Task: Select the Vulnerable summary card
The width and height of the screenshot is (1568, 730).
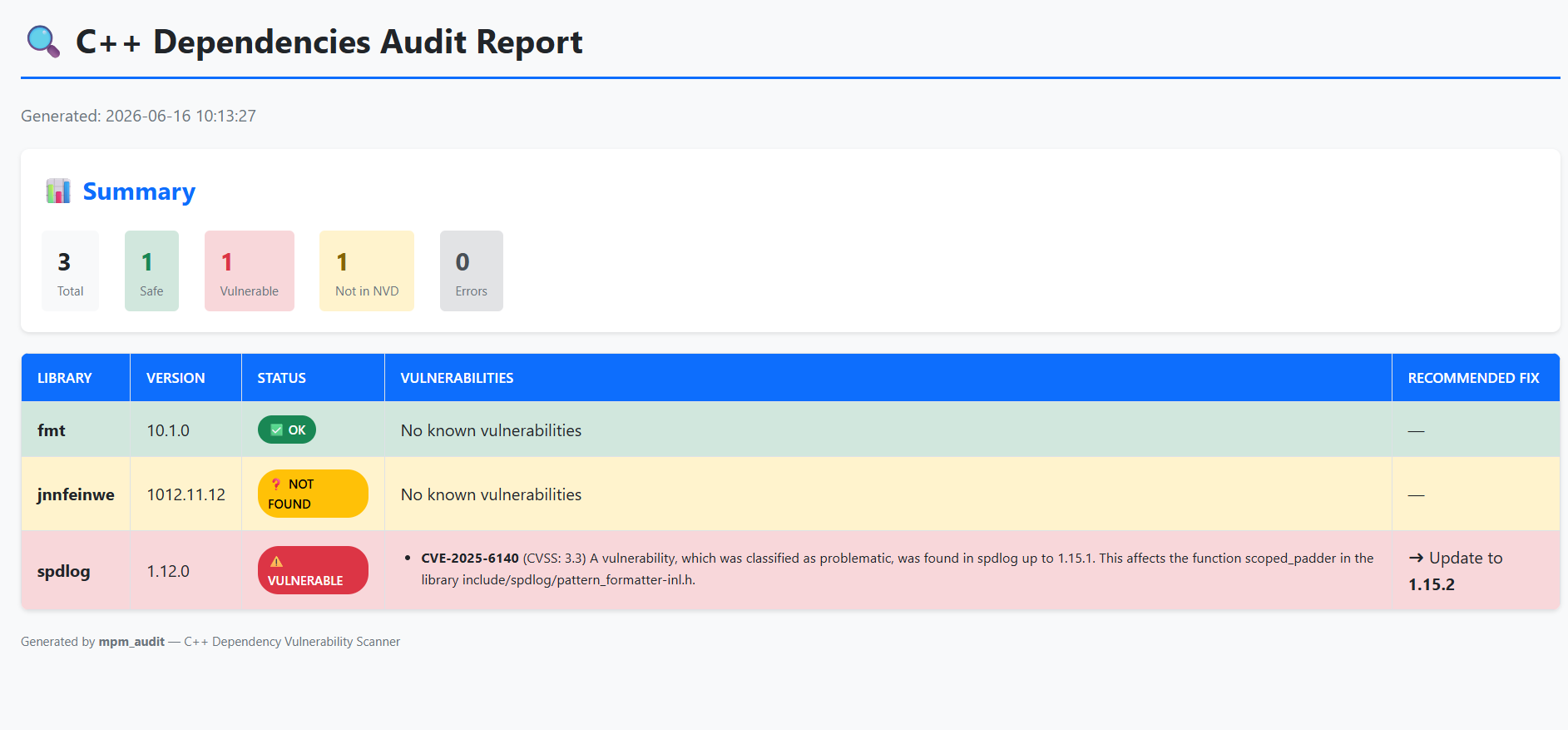Action: (x=250, y=271)
